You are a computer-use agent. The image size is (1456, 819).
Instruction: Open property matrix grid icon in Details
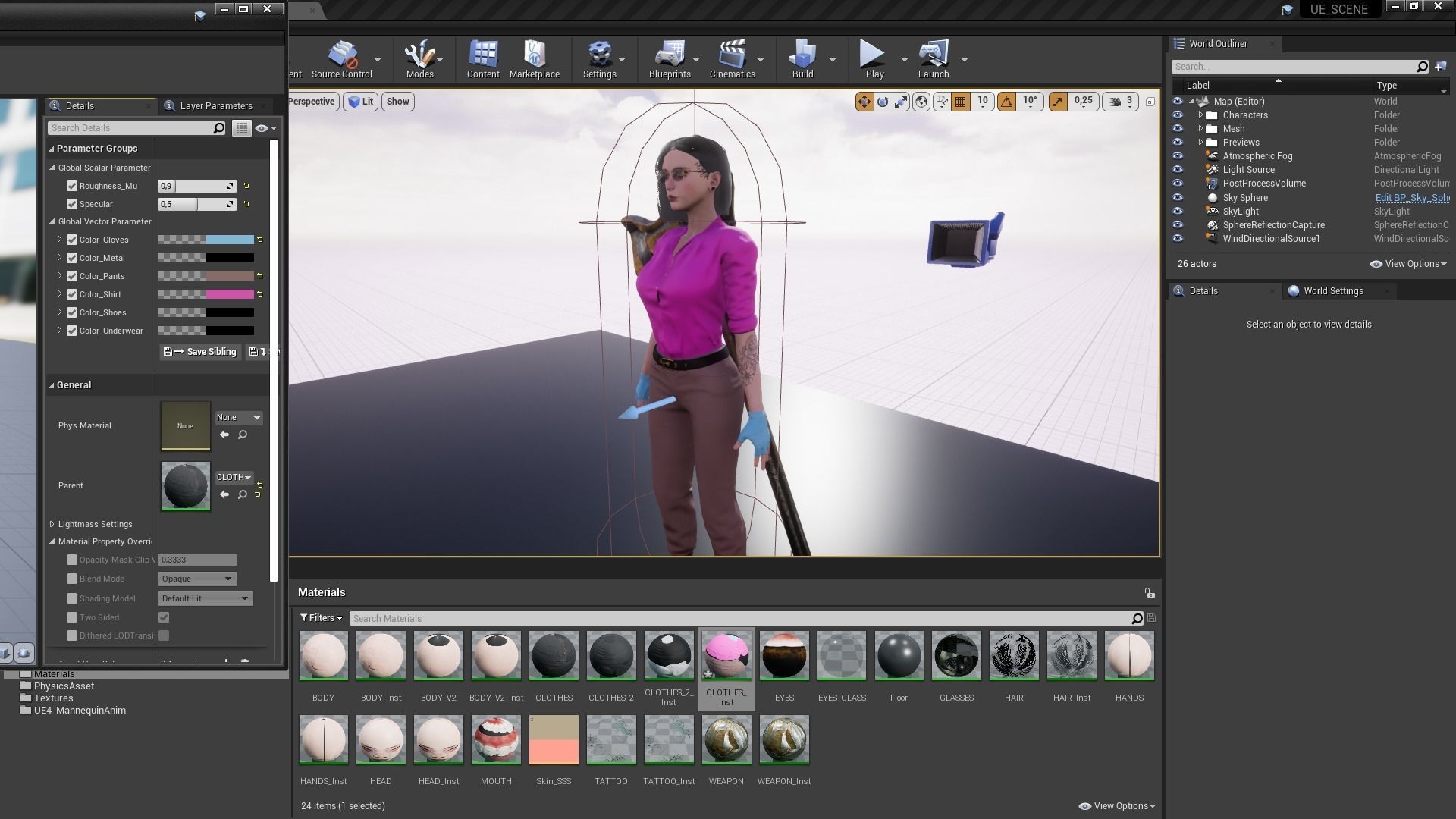[241, 128]
